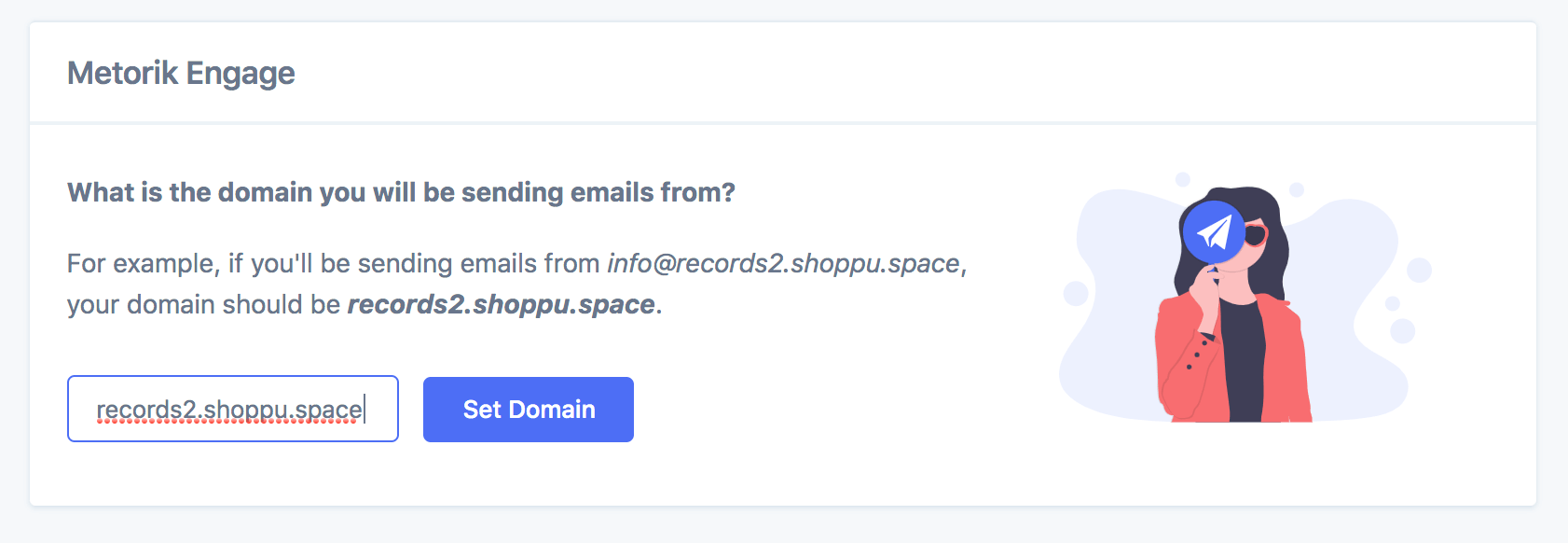Click the blue paper plane icon
1568x543 pixels.
tap(1214, 231)
